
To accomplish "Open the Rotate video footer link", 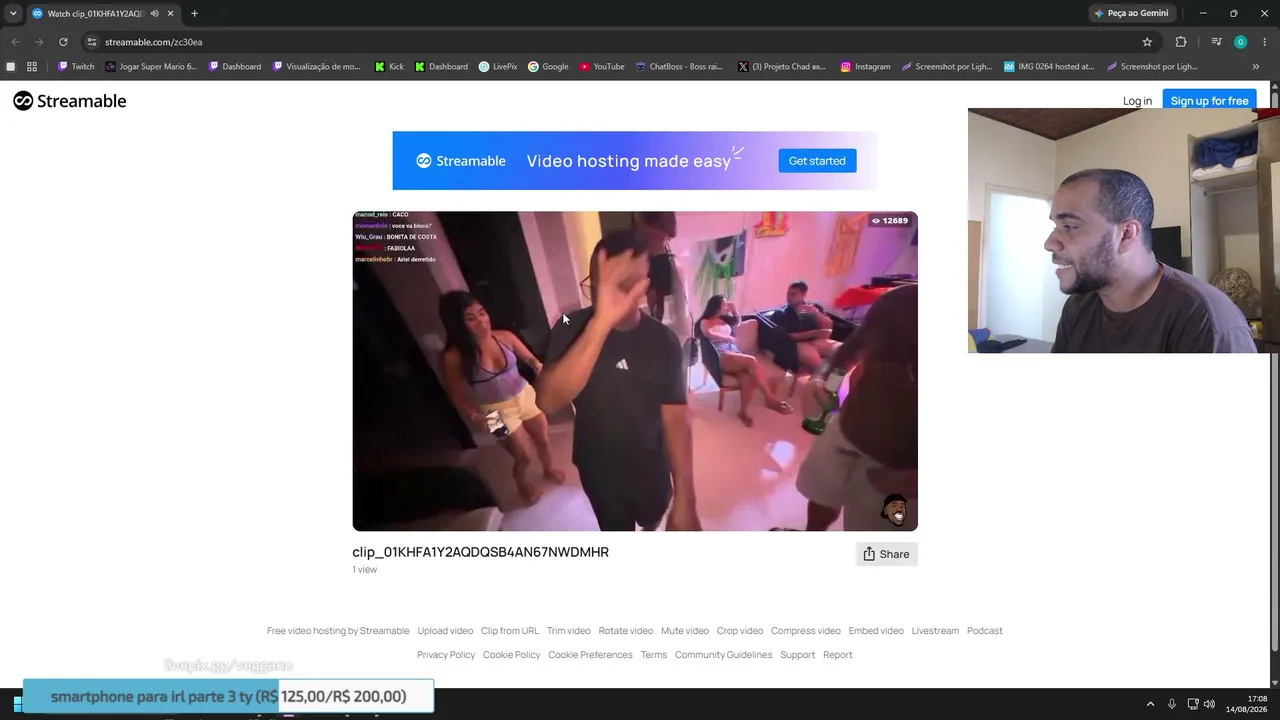I will pos(626,631).
